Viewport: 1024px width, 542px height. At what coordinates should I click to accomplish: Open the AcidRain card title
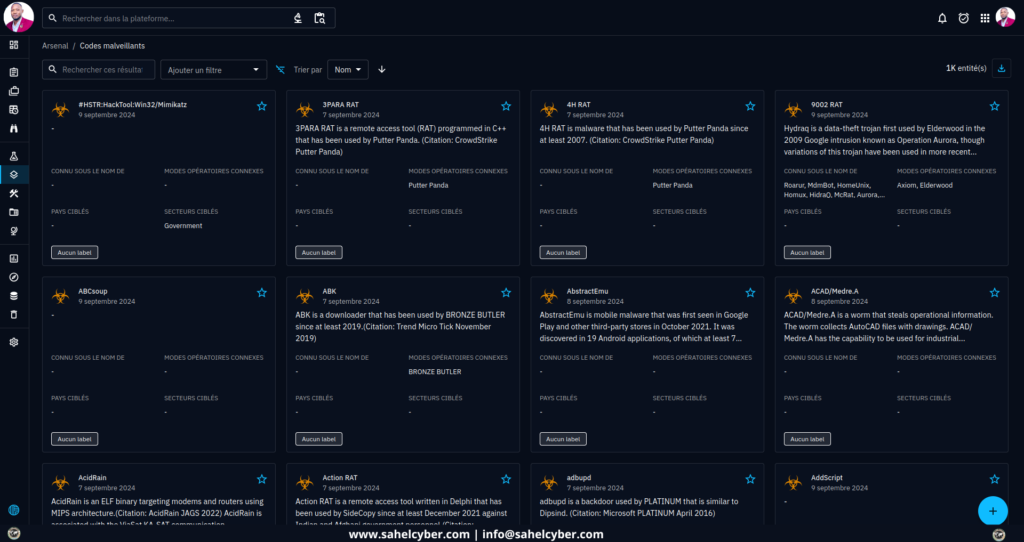pos(92,478)
